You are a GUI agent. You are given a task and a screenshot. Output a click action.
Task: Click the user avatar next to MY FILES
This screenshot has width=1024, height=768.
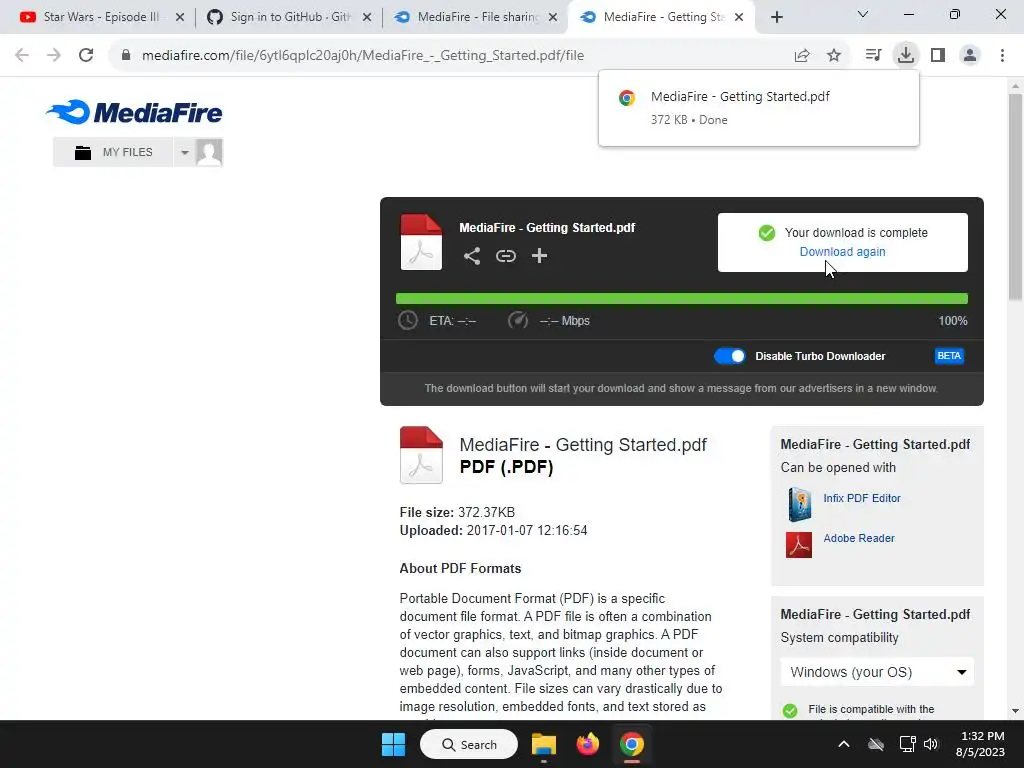(x=209, y=152)
